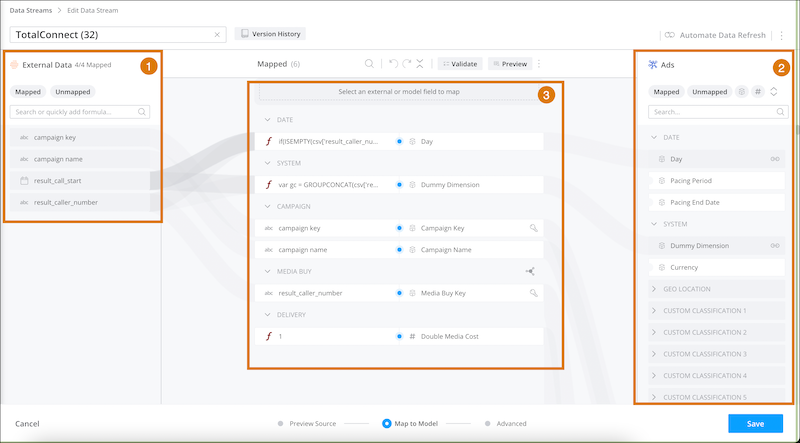This screenshot has height=443, width=800.
Task: Save the data stream
Action: click(756, 424)
